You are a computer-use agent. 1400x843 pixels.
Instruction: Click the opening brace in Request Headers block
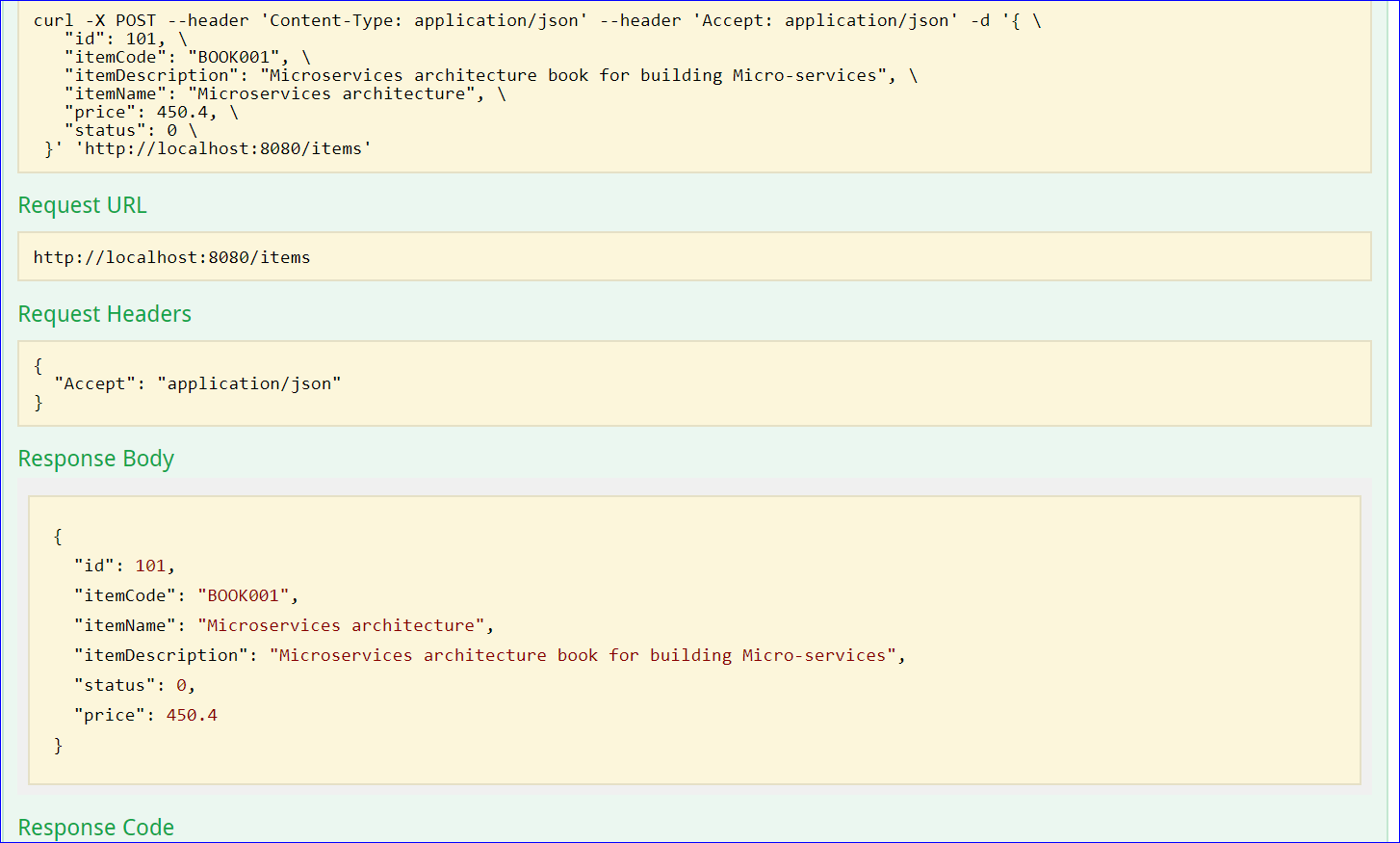pyautogui.click(x=39, y=365)
